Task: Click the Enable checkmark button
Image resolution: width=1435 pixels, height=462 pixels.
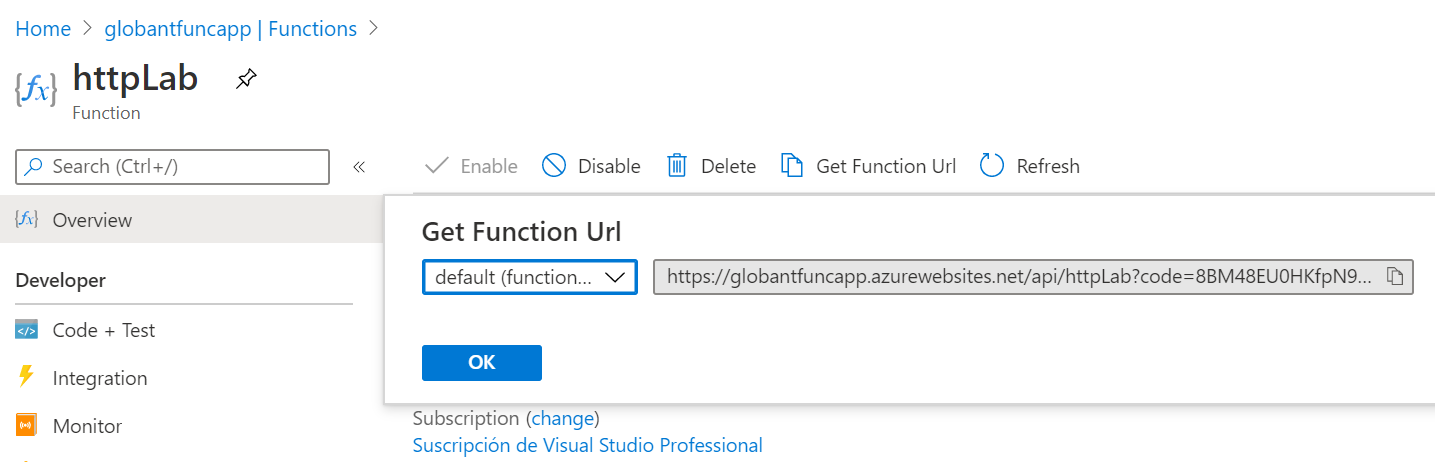Action: pyautogui.click(x=471, y=166)
